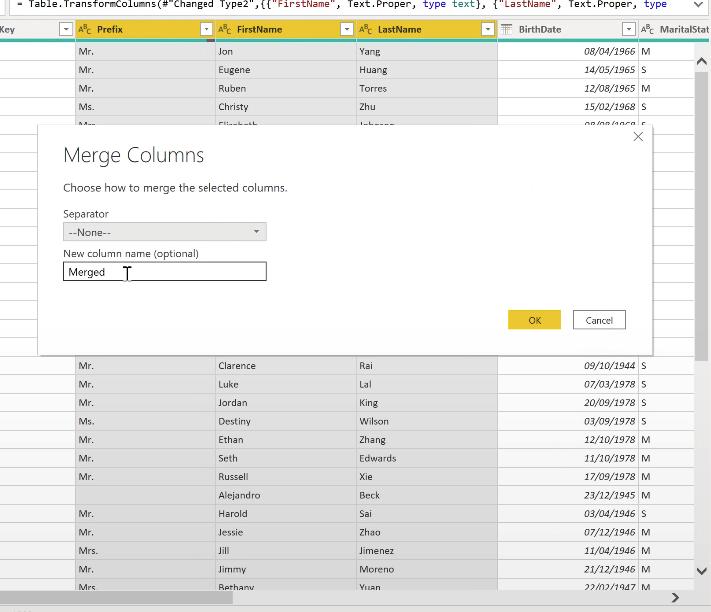Select the cell with first name Jordan

pos(286,403)
